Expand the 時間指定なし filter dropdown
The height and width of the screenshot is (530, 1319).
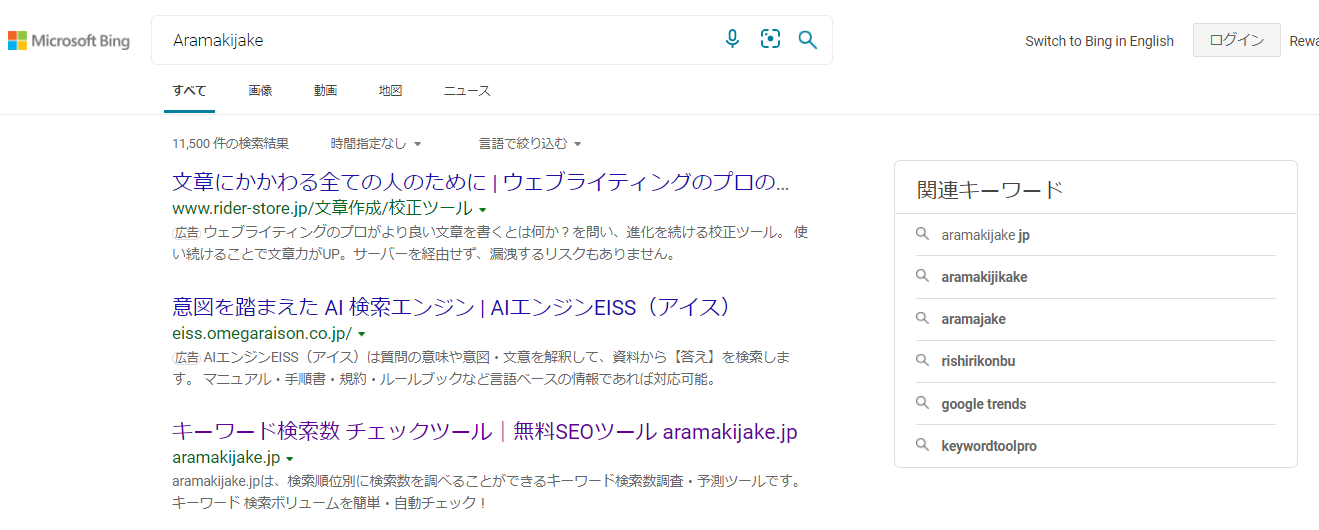coord(376,144)
